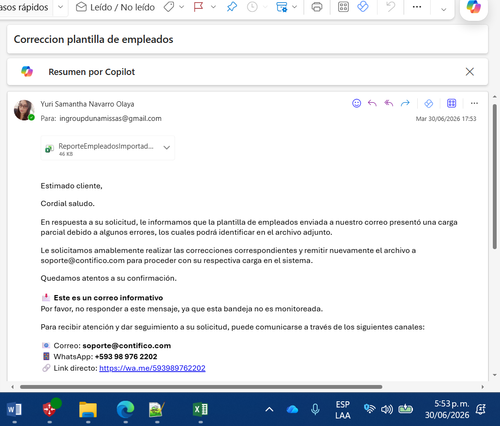Click the message scroll up arrow
This screenshot has height=426, width=500.
[x=495, y=97]
